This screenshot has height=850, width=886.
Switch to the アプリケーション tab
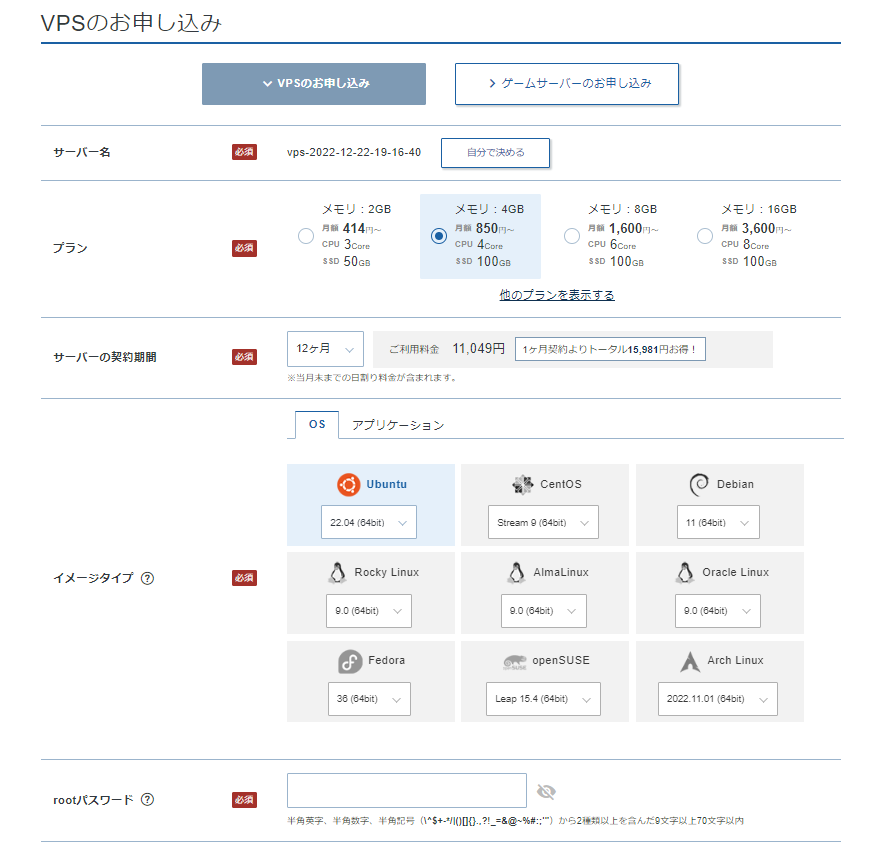point(398,425)
